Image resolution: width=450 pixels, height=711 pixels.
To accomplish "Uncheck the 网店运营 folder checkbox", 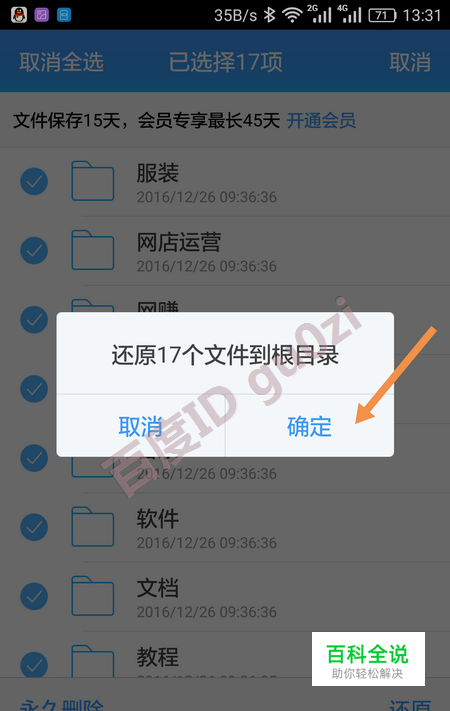I will [34, 250].
